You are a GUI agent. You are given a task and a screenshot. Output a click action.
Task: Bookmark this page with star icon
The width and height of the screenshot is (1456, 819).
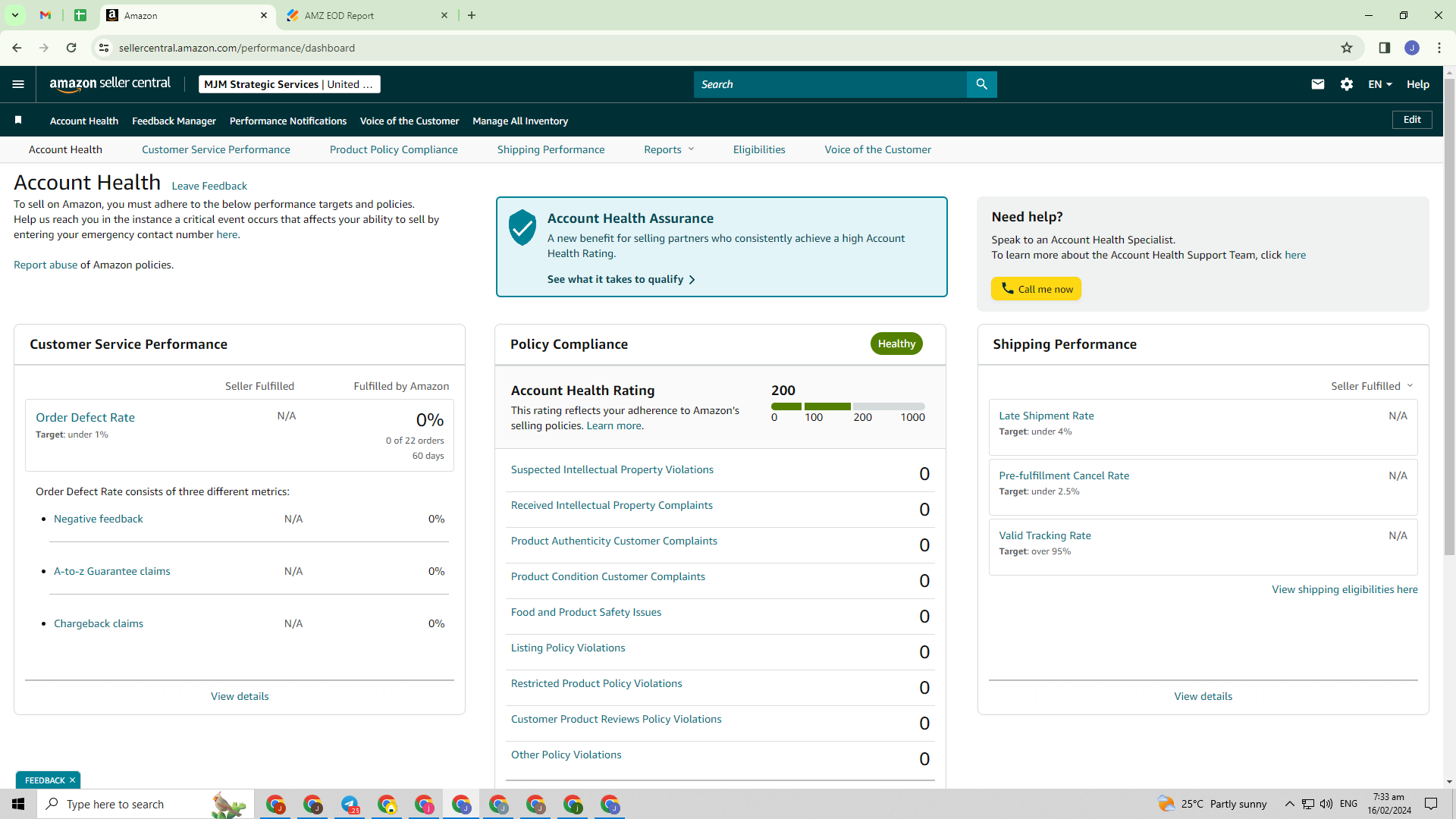(x=1347, y=48)
